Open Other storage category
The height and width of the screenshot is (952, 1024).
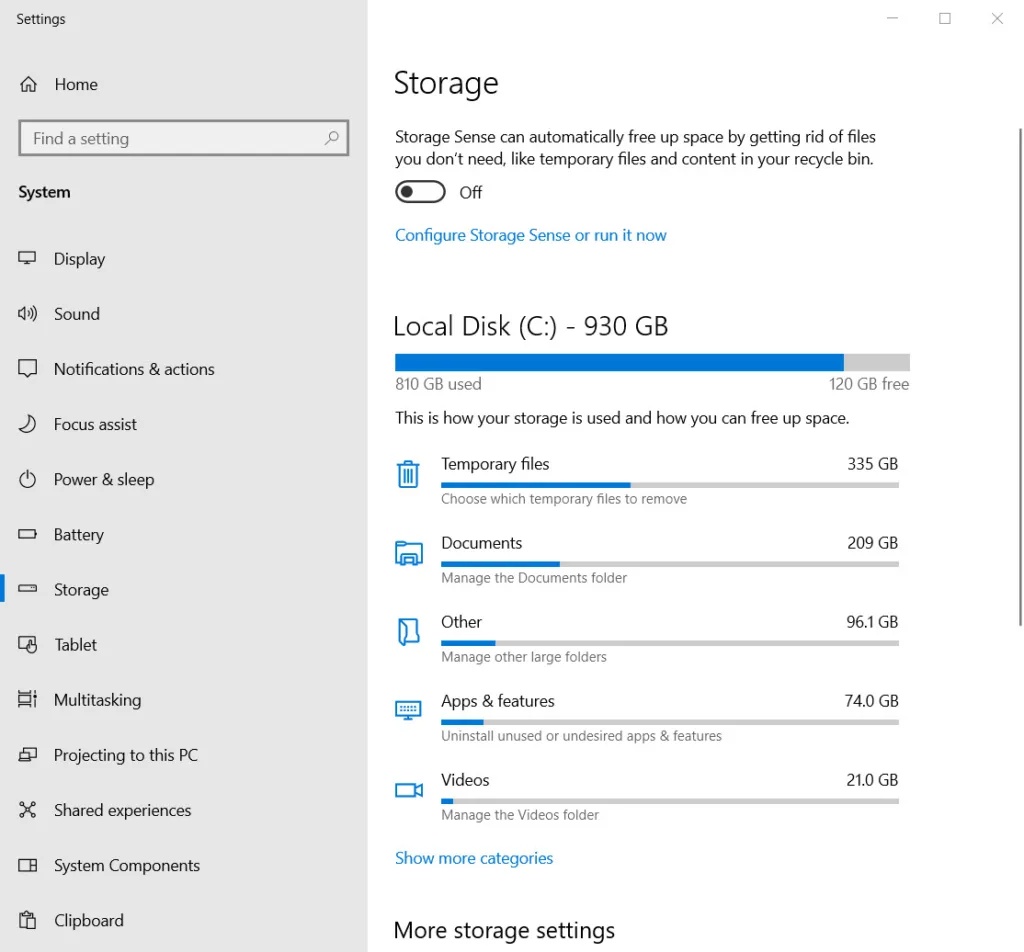pyautogui.click(x=647, y=639)
